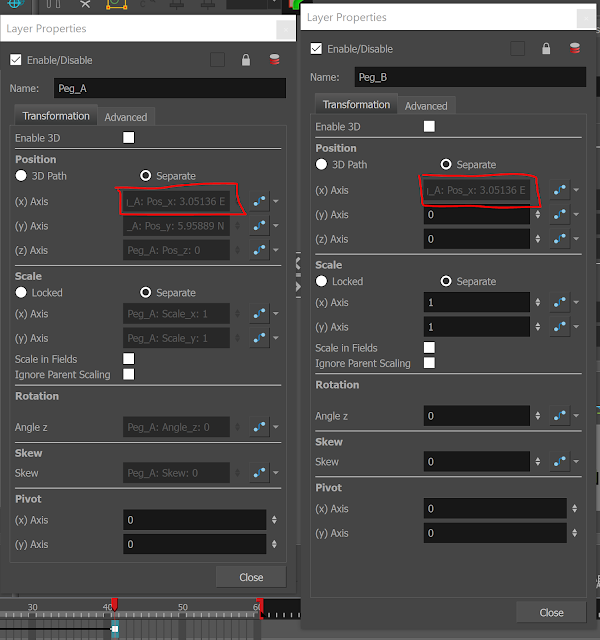Check Enable 3D in Peg_A panel
The height and width of the screenshot is (640, 600).
coord(129,138)
